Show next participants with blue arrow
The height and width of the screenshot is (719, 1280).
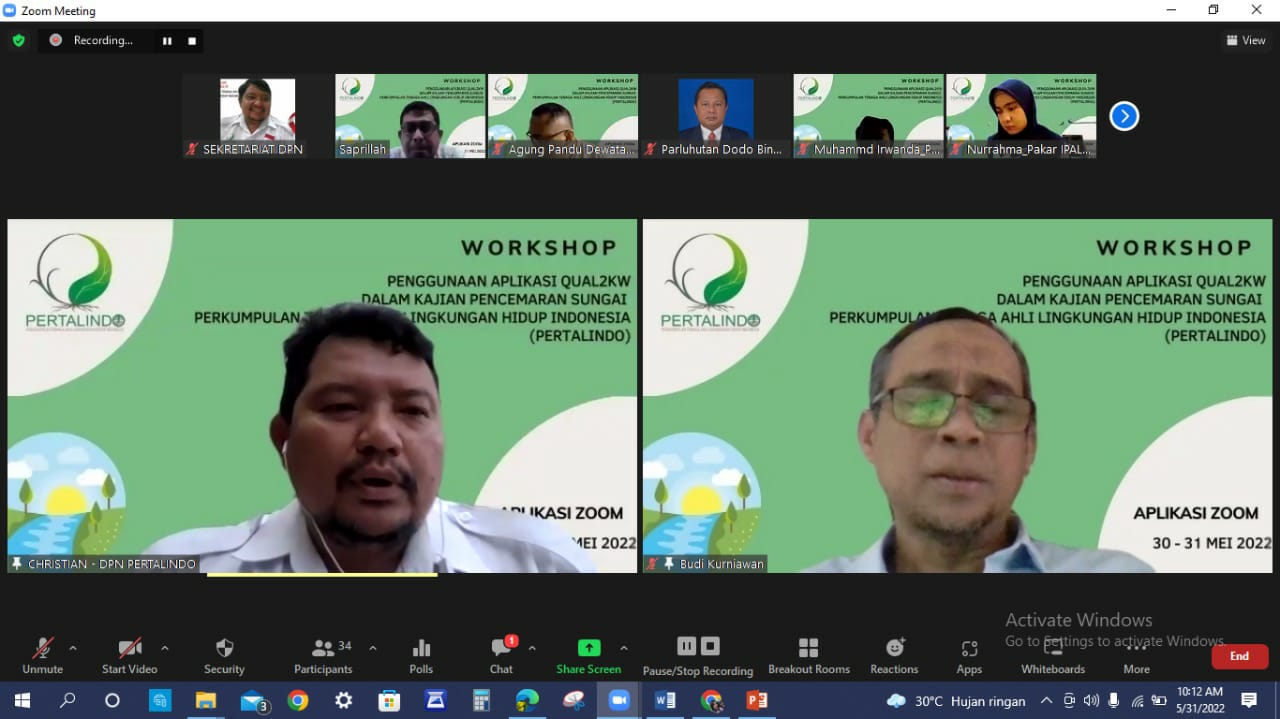pos(1124,117)
